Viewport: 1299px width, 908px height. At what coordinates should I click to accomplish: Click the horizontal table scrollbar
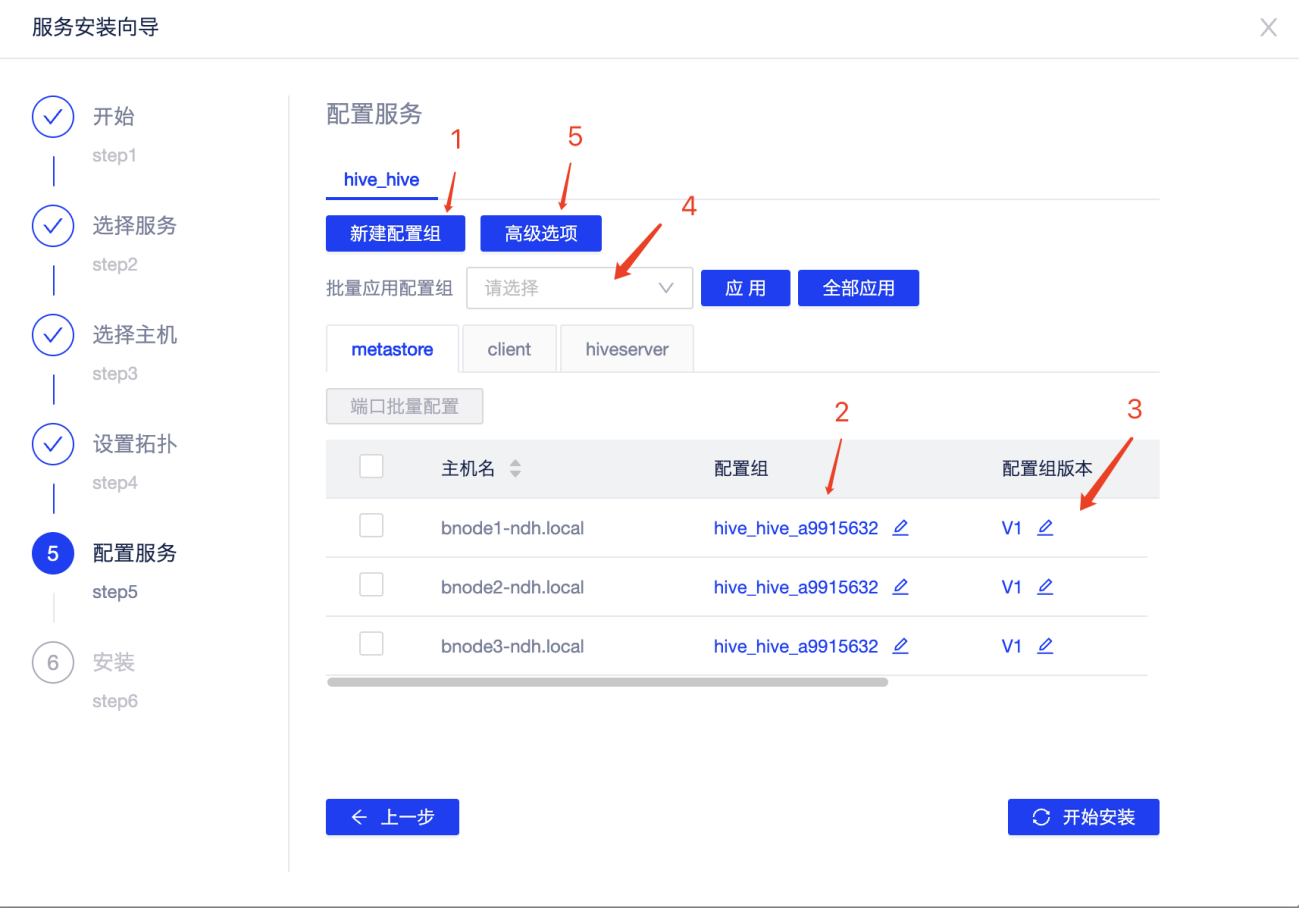(x=607, y=682)
